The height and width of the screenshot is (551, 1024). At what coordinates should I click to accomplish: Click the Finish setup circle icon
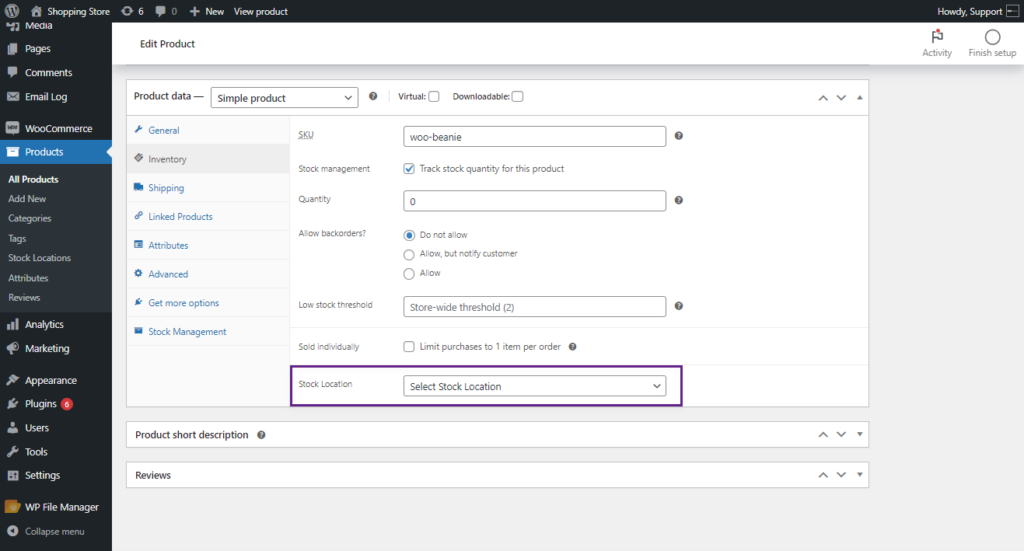click(x=993, y=37)
